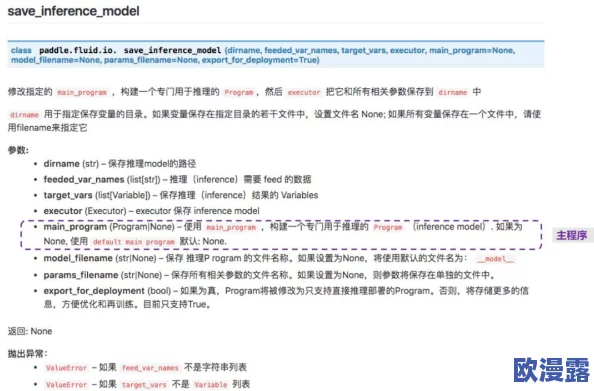
Task: Click the bold save_inference_model name in signature
Action: point(172,50)
